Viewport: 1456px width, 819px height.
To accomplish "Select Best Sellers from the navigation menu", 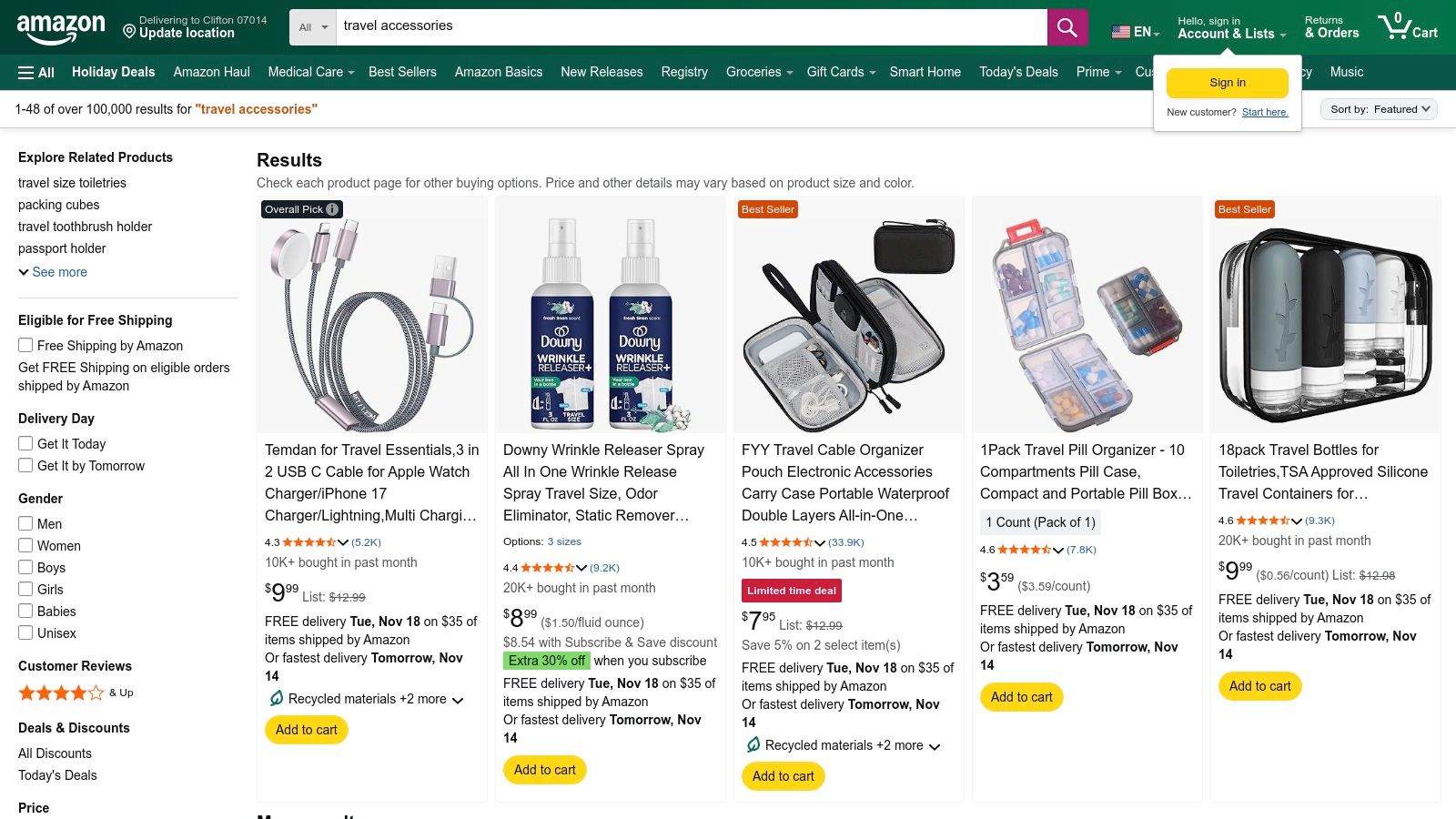I will tap(402, 72).
